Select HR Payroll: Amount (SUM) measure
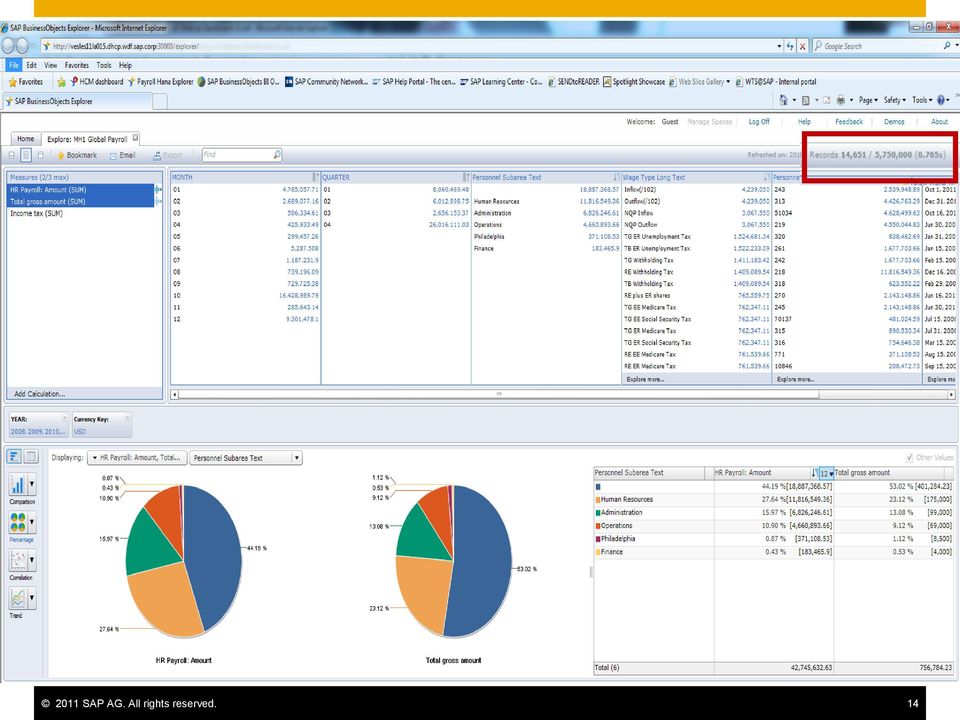The height and width of the screenshot is (720, 960). point(80,190)
